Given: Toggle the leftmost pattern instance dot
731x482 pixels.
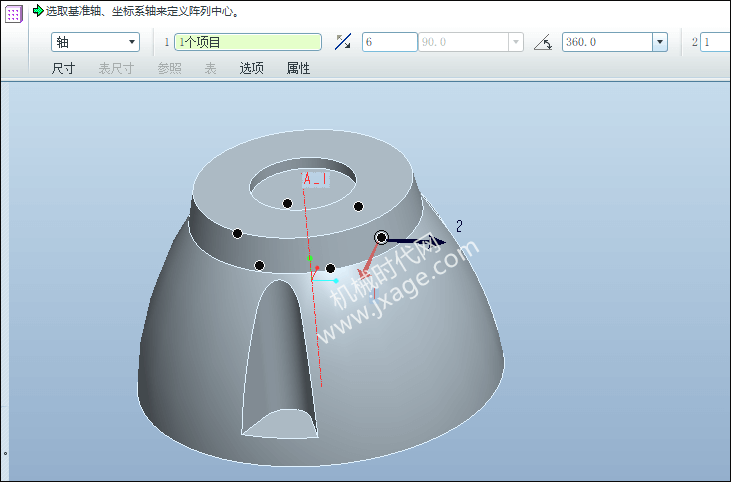Looking at the screenshot, I should click(x=237, y=234).
